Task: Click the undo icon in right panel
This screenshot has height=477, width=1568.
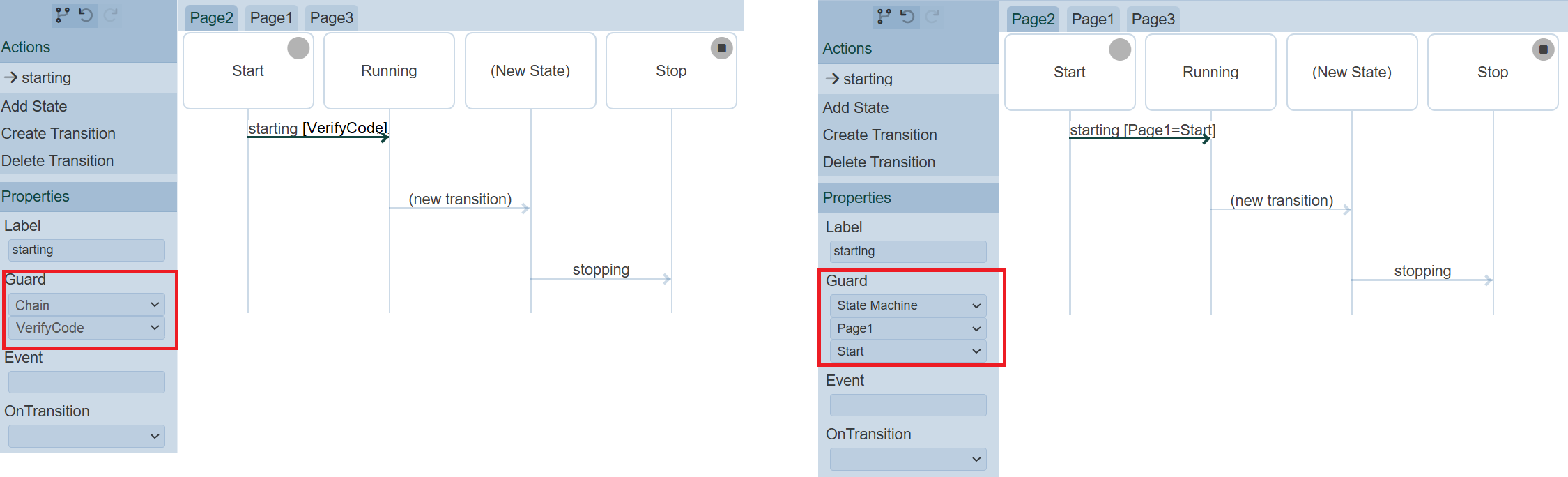Action: click(x=907, y=16)
